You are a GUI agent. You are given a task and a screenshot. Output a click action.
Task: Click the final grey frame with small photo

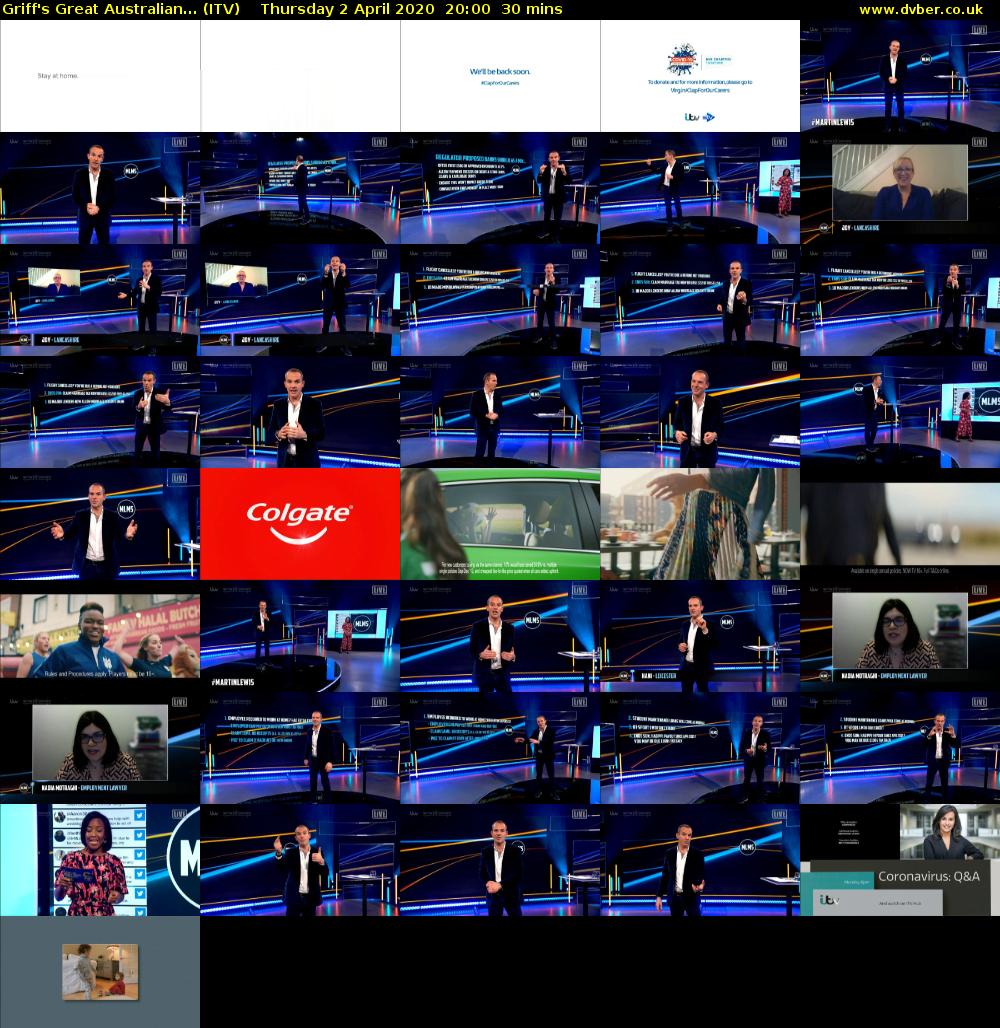pos(100,972)
